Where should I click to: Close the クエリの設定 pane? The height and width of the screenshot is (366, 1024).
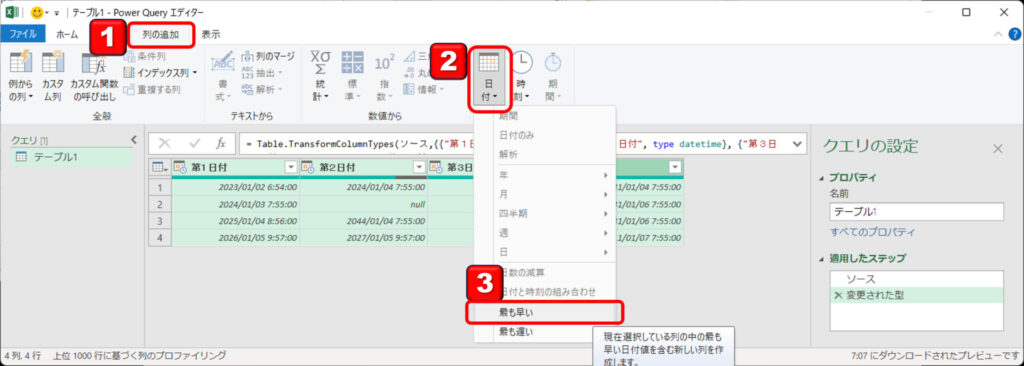[997, 149]
